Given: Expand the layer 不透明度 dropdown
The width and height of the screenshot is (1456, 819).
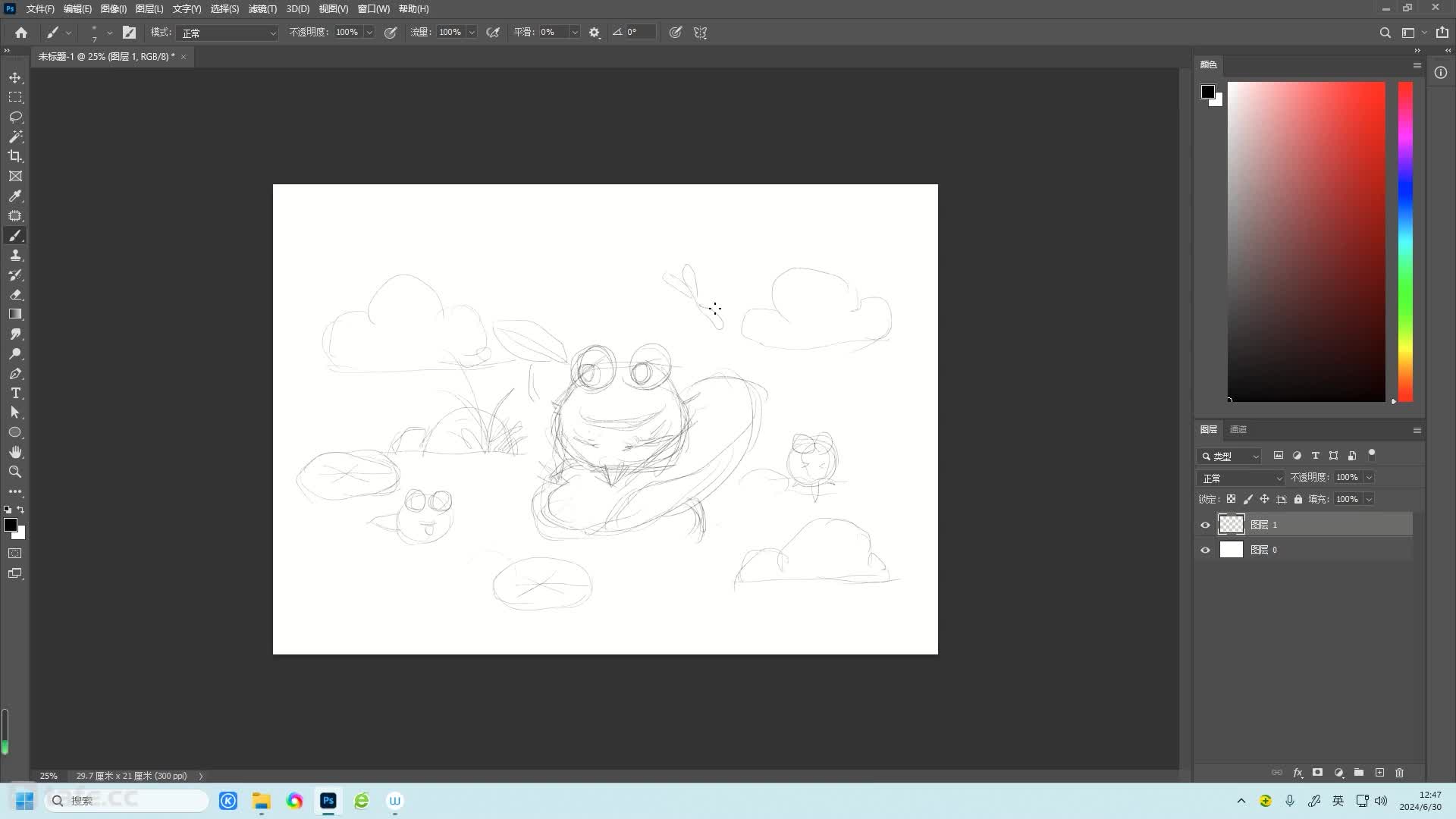Looking at the screenshot, I should coord(1370,478).
